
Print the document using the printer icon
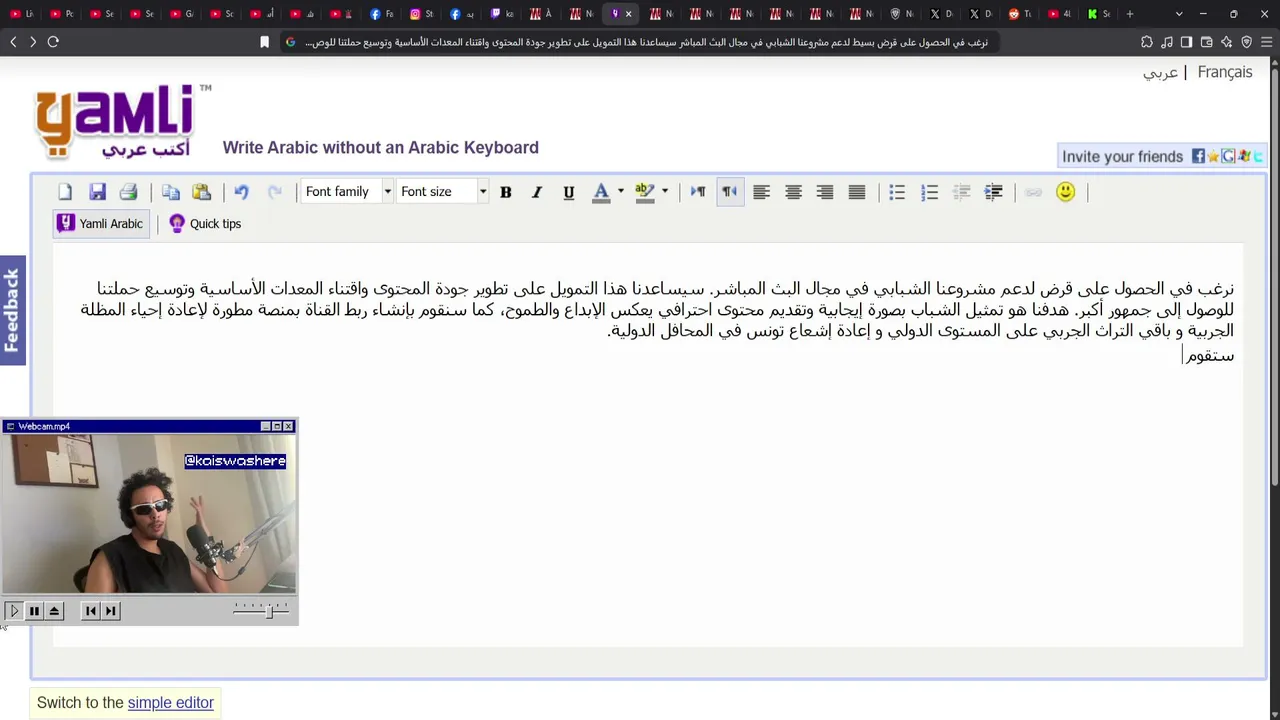click(x=128, y=192)
